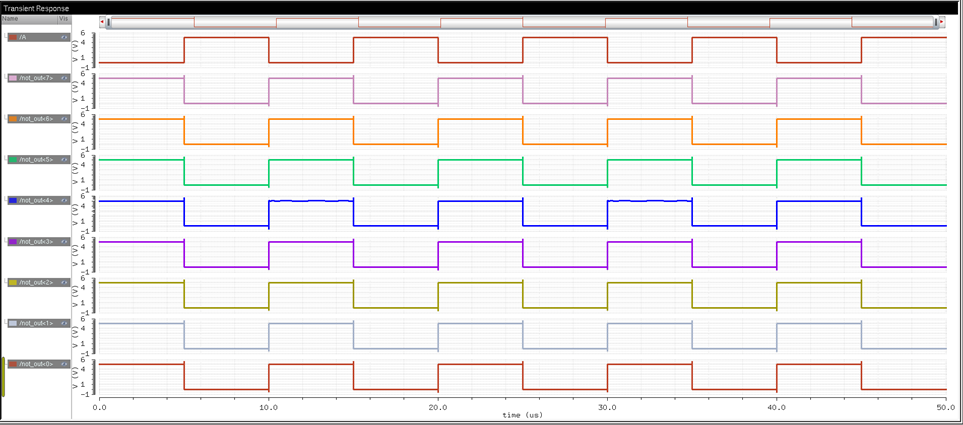Toggle visibility of the /not_out<4> trace
Image resolution: width=963 pixels, height=425 pixels.
(64, 201)
